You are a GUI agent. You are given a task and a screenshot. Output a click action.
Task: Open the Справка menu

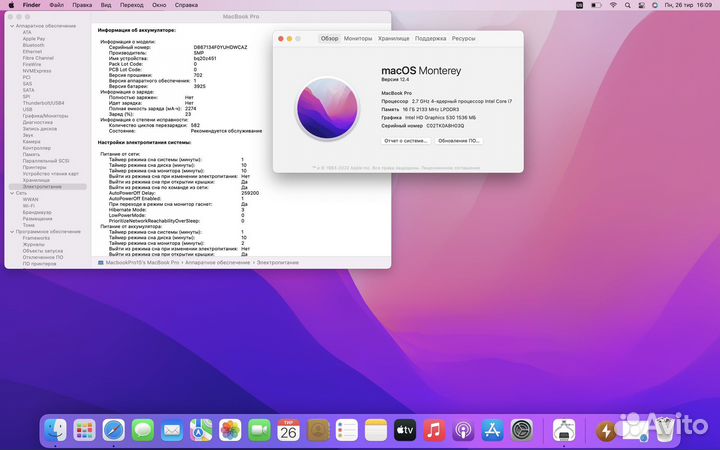coord(186,5)
